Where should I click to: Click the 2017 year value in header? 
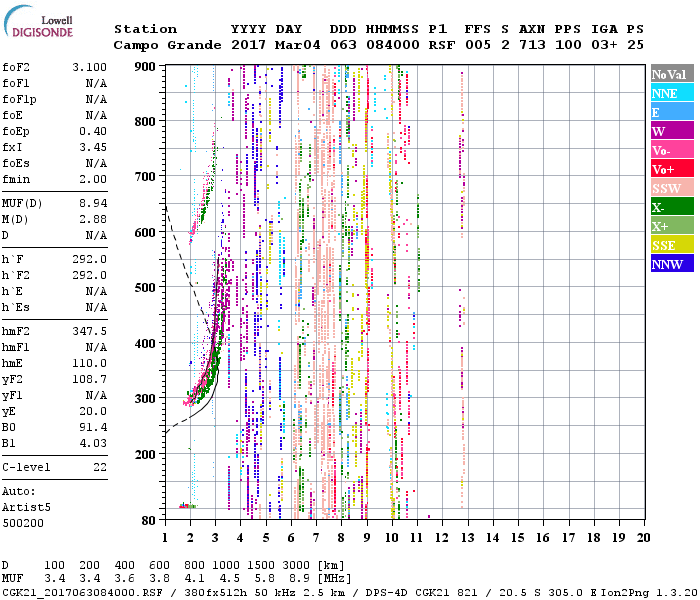coord(248,45)
